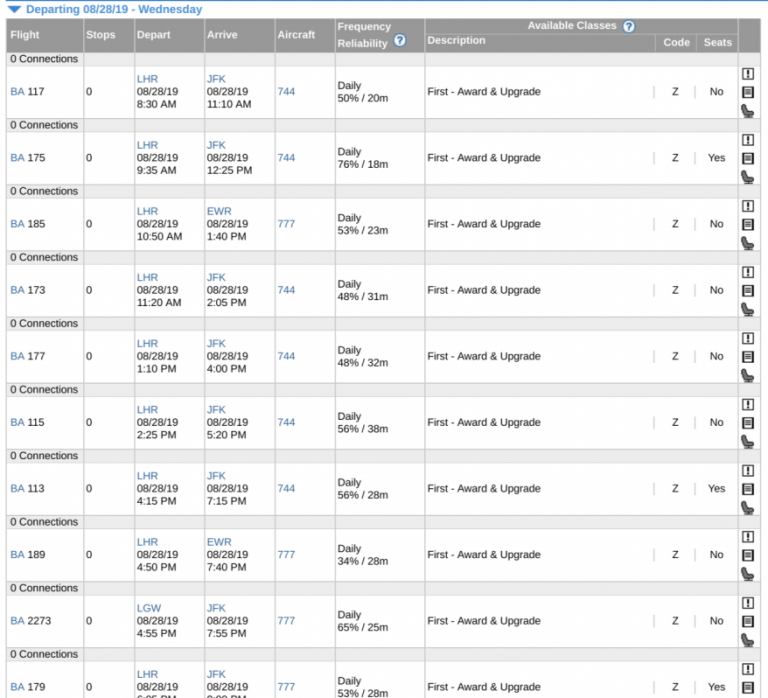
Task: Click the alert icon for BA 175
Action: [747, 140]
